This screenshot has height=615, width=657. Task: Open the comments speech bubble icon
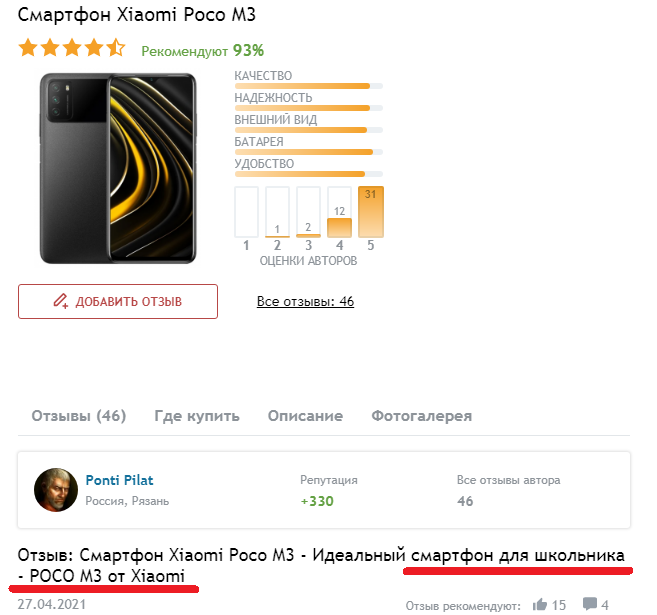tap(590, 604)
